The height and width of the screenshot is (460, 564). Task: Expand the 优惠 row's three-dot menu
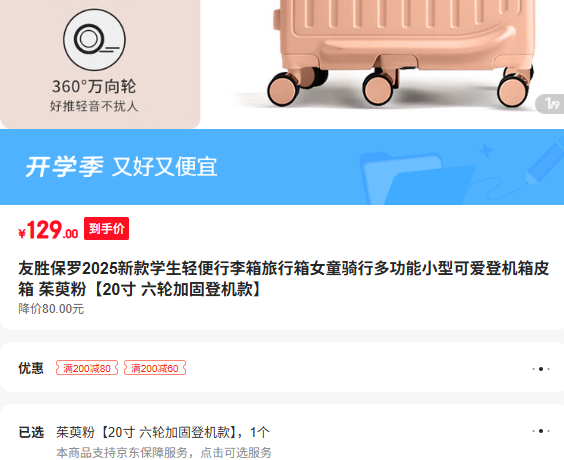coord(541,369)
